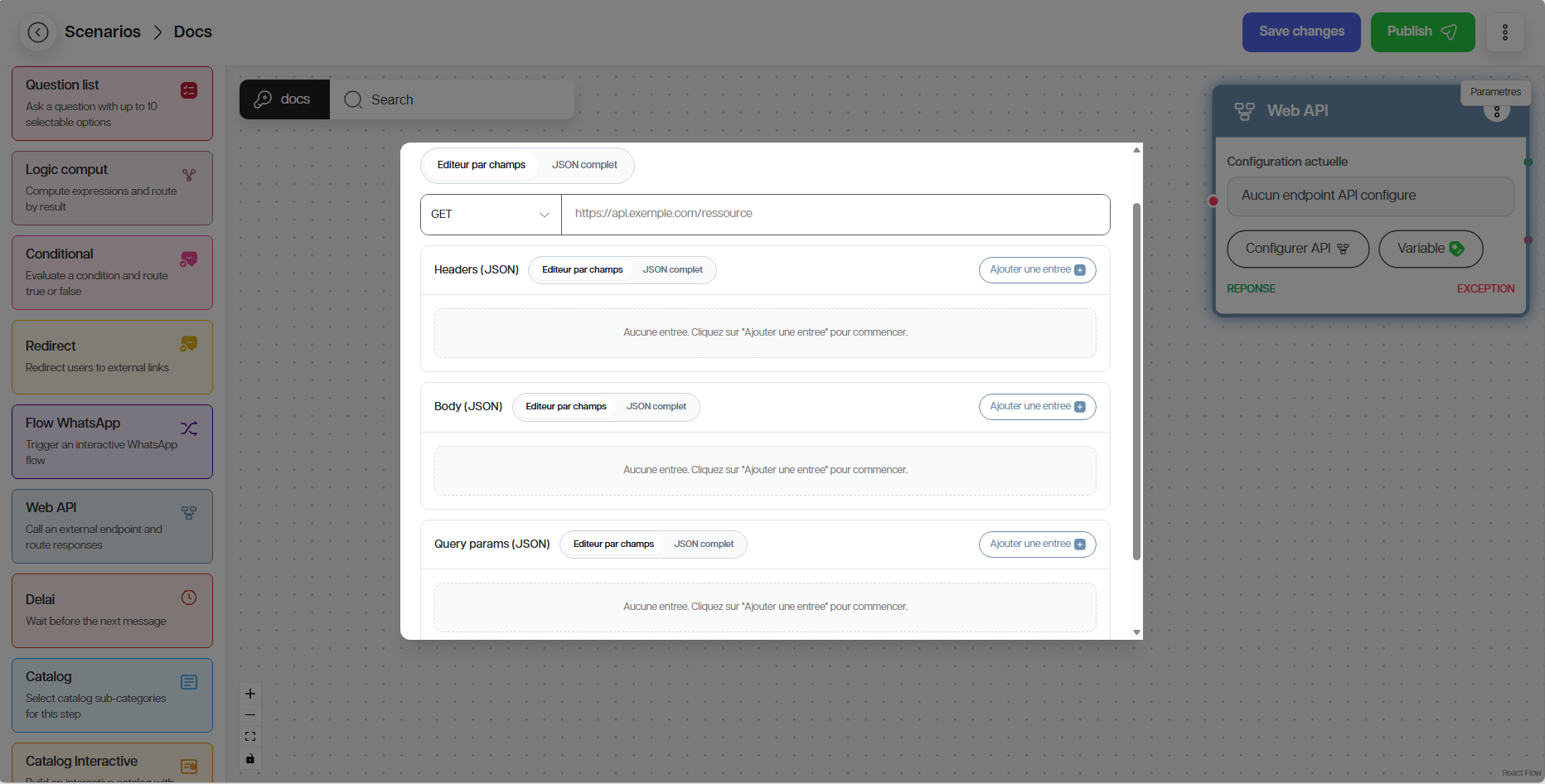
Task: Open the three-dot menu beside Publish
Action: pos(1504,32)
